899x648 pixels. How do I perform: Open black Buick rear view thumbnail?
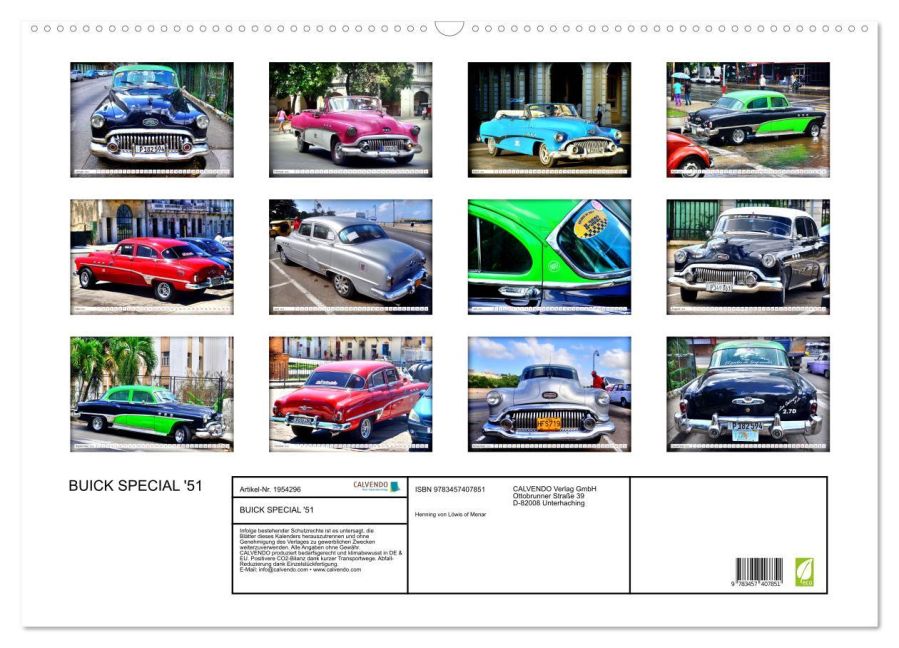tap(748, 394)
